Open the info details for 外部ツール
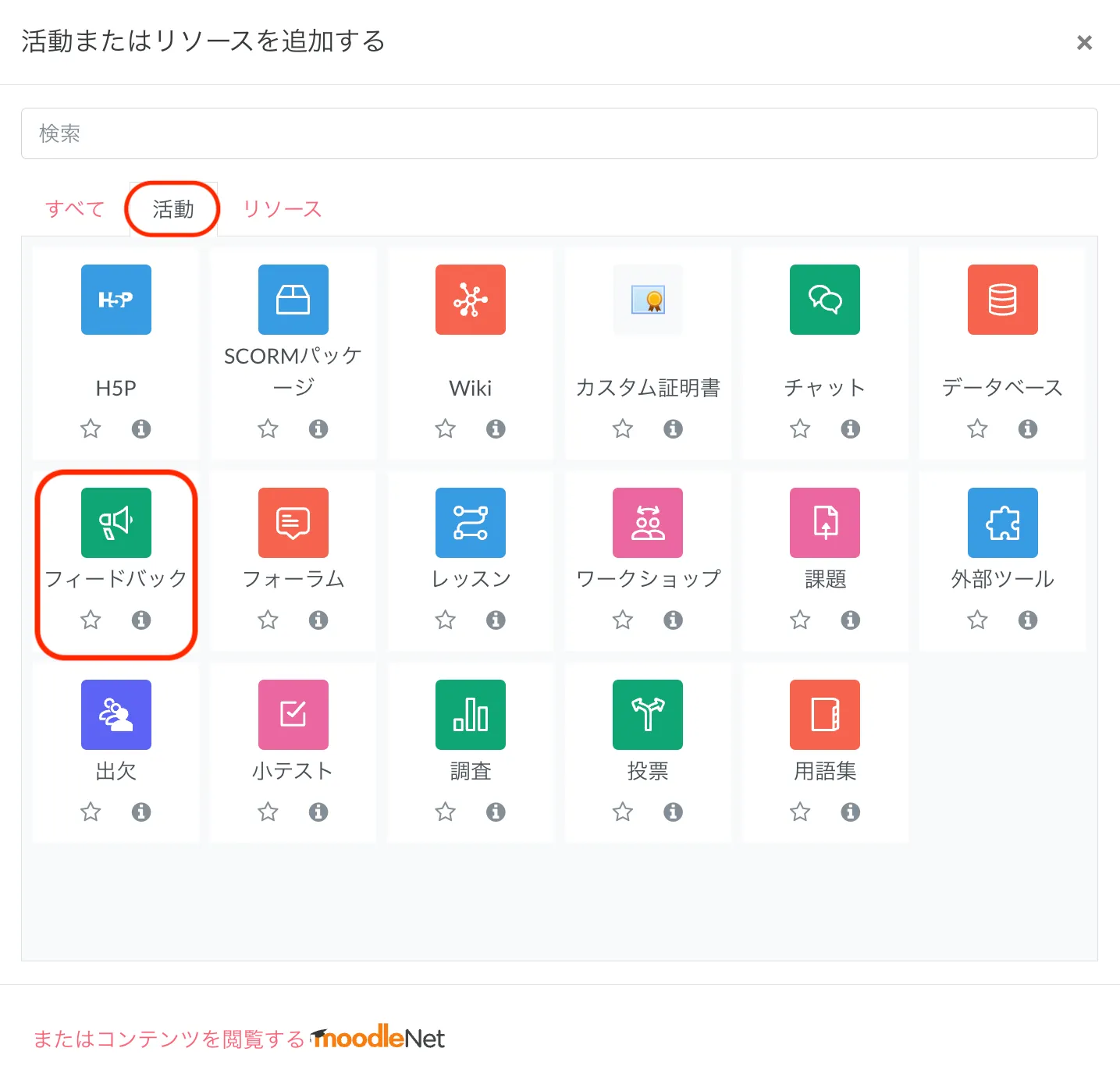This screenshot has height=1080, width=1120. pos(1027,620)
